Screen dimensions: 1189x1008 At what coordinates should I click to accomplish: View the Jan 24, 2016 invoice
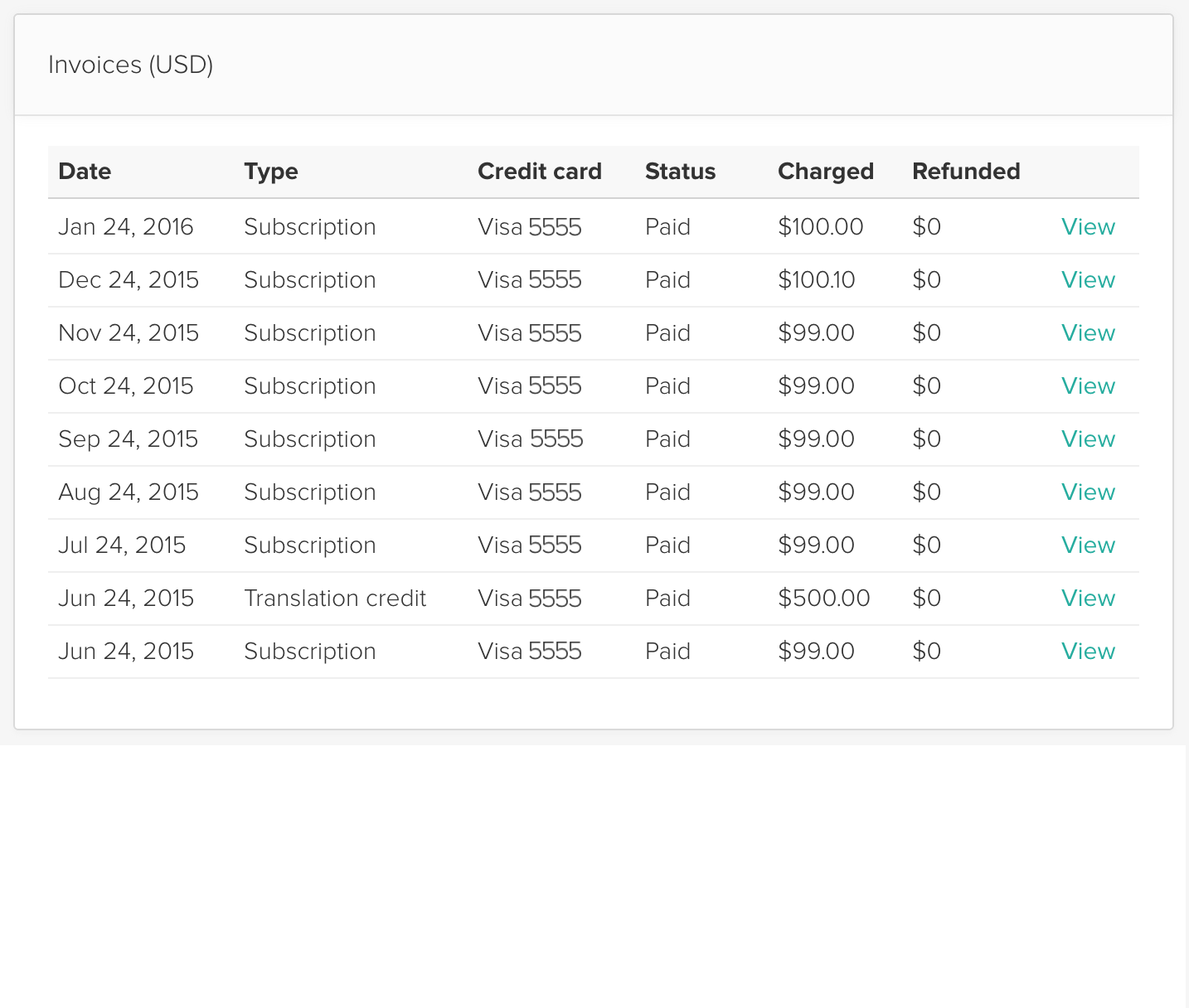pos(1087,226)
